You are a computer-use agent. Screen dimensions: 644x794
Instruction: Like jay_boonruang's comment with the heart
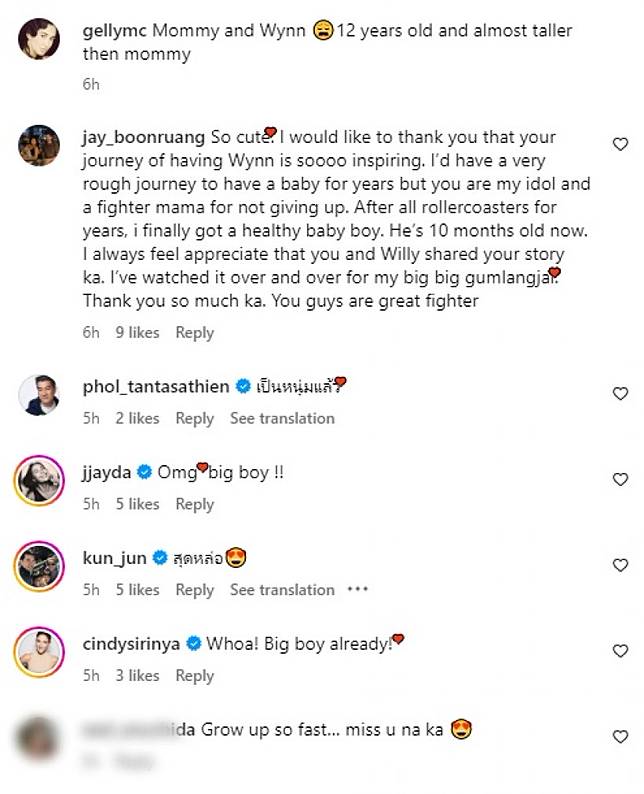[x=620, y=145]
